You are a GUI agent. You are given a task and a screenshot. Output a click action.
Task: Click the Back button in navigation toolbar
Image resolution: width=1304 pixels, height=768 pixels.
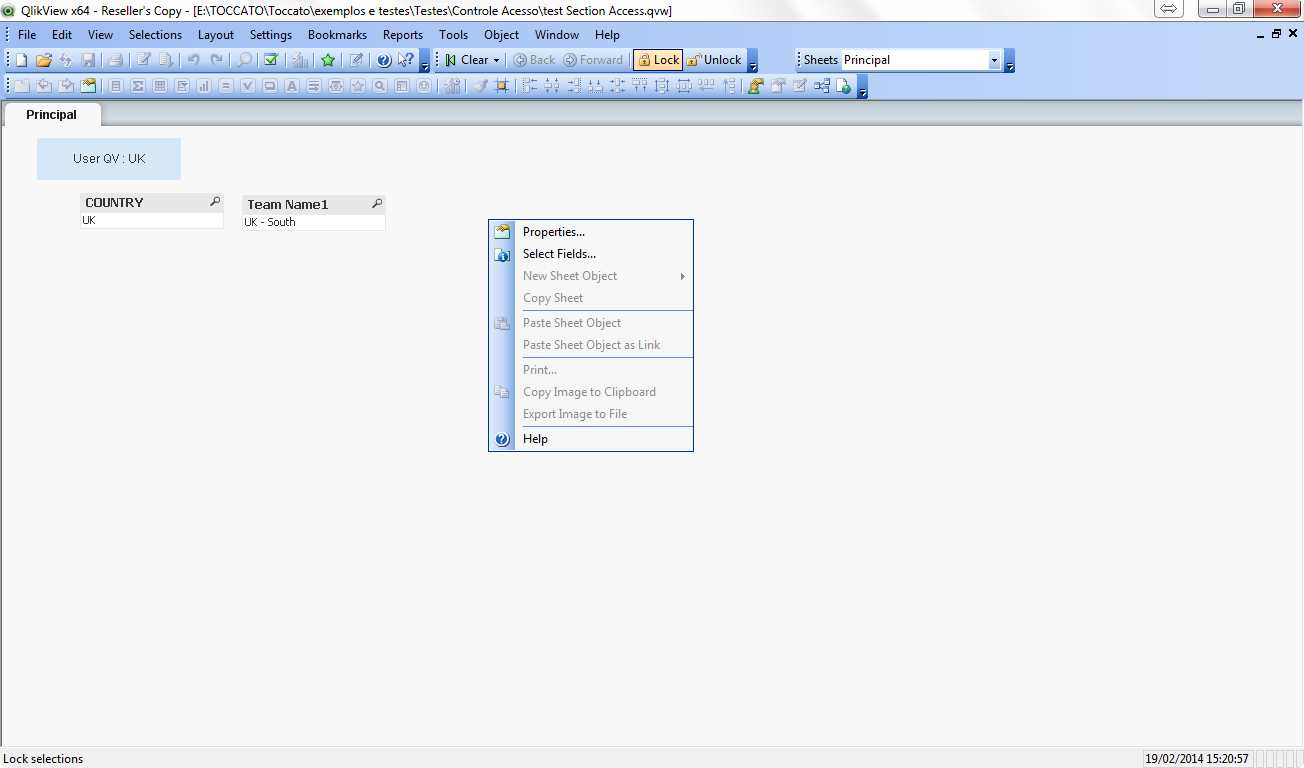(x=534, y=60)
